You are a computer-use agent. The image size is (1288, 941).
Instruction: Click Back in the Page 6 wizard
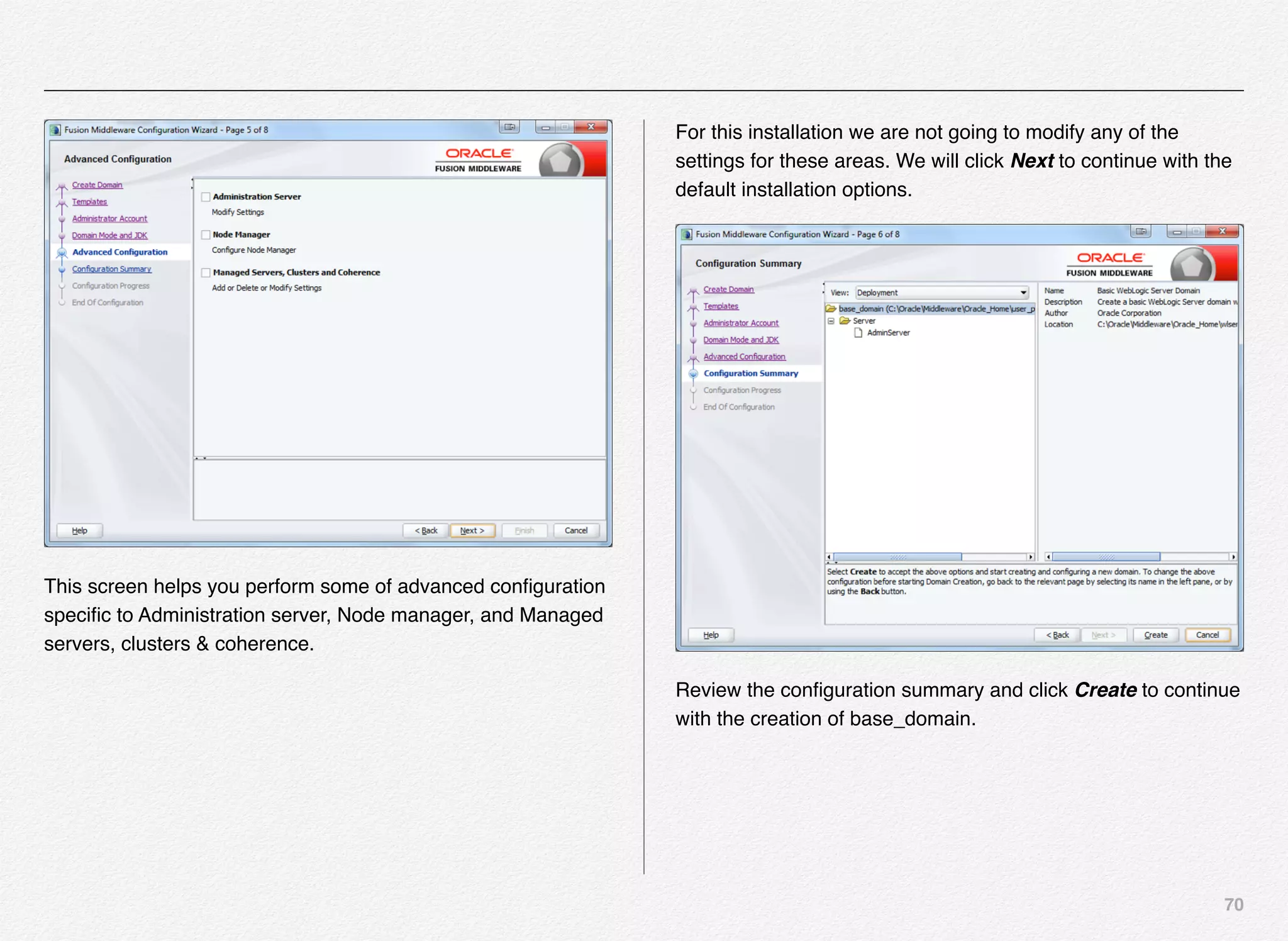point(1057,635)
